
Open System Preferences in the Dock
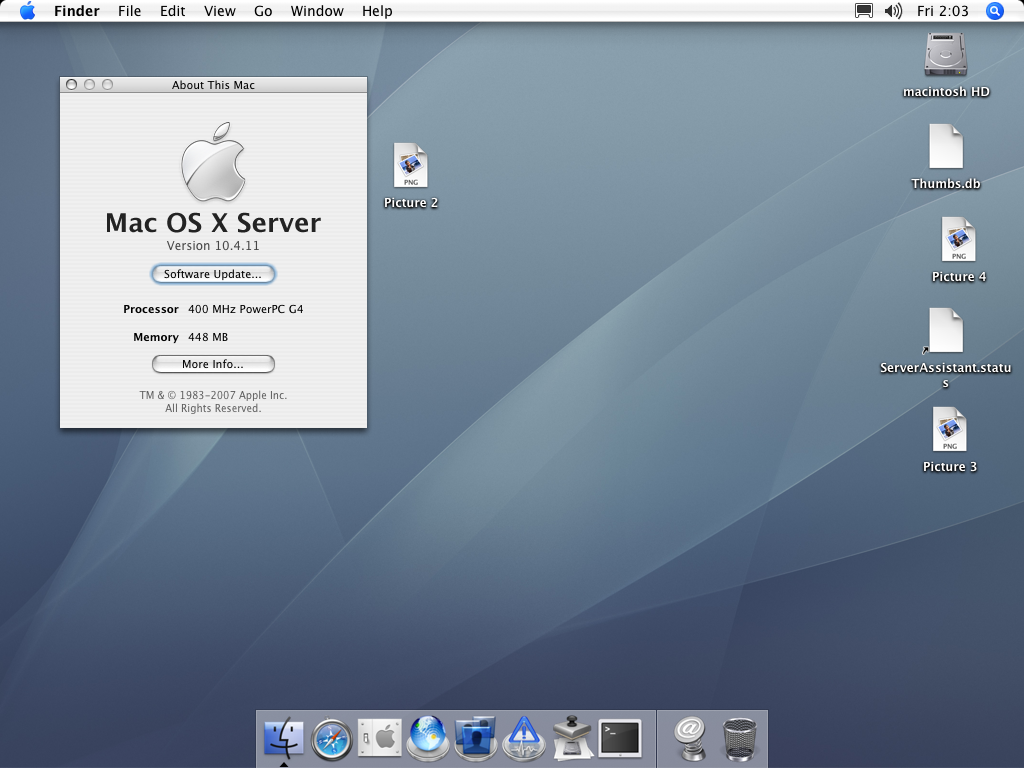pyautogui.click(x=379, y=739)
